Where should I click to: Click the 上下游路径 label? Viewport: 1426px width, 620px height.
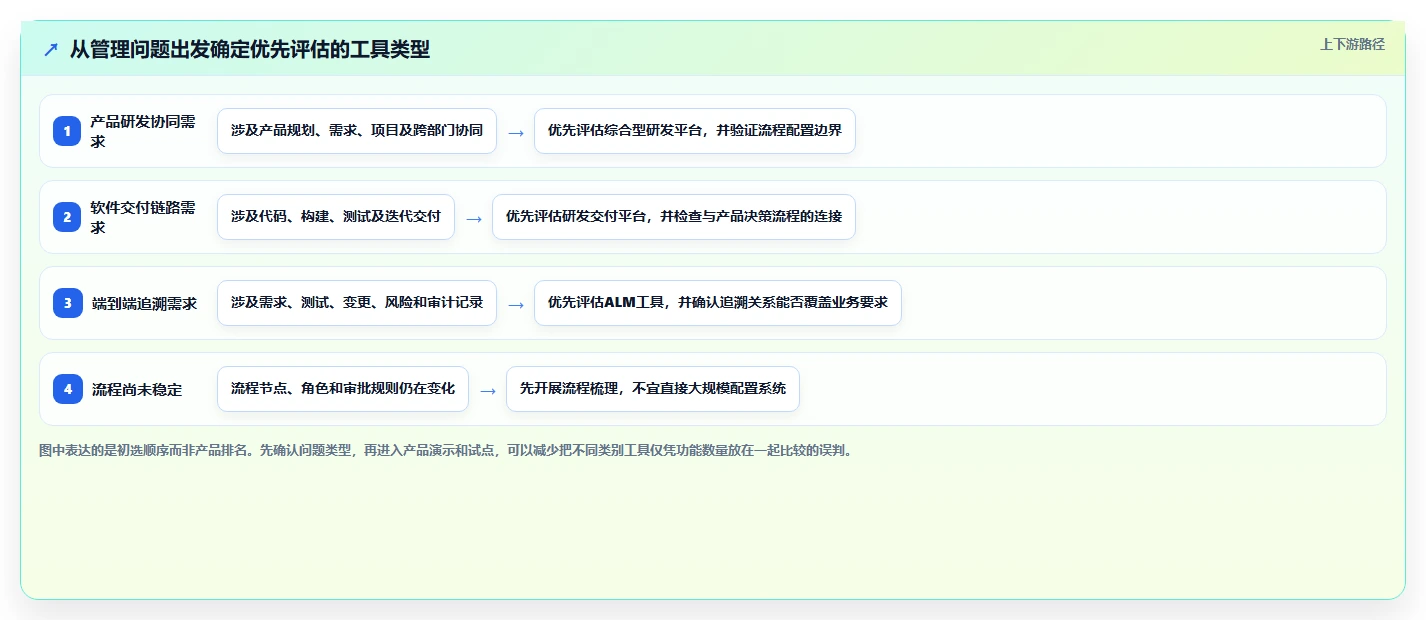(1352, 44)
